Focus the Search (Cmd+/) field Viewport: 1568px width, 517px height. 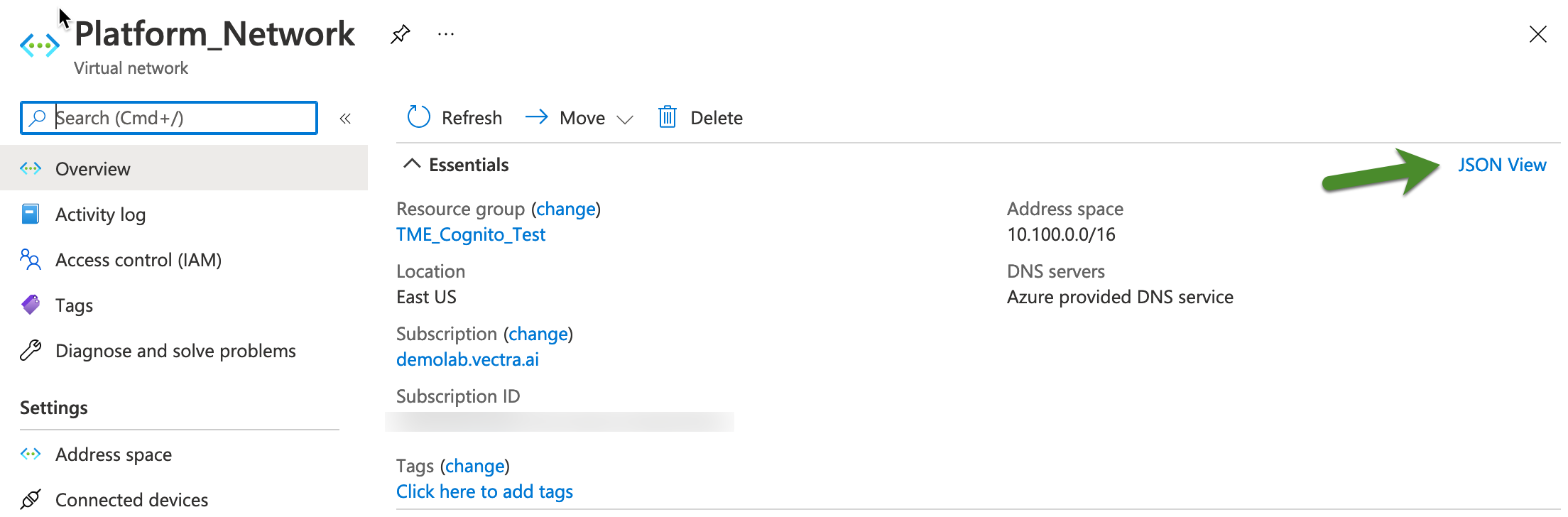coord(178,118)
